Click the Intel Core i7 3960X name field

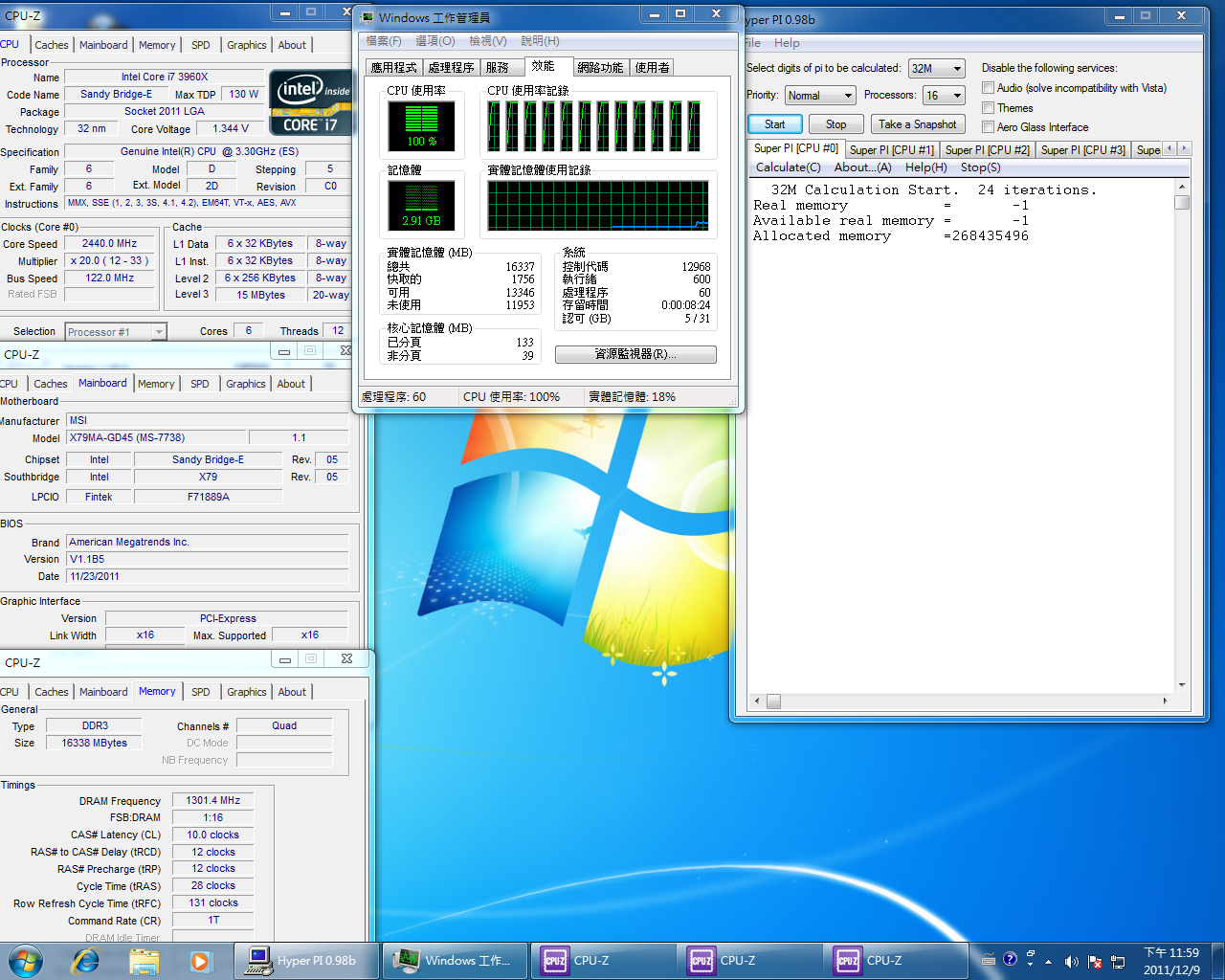click(165, 77)
